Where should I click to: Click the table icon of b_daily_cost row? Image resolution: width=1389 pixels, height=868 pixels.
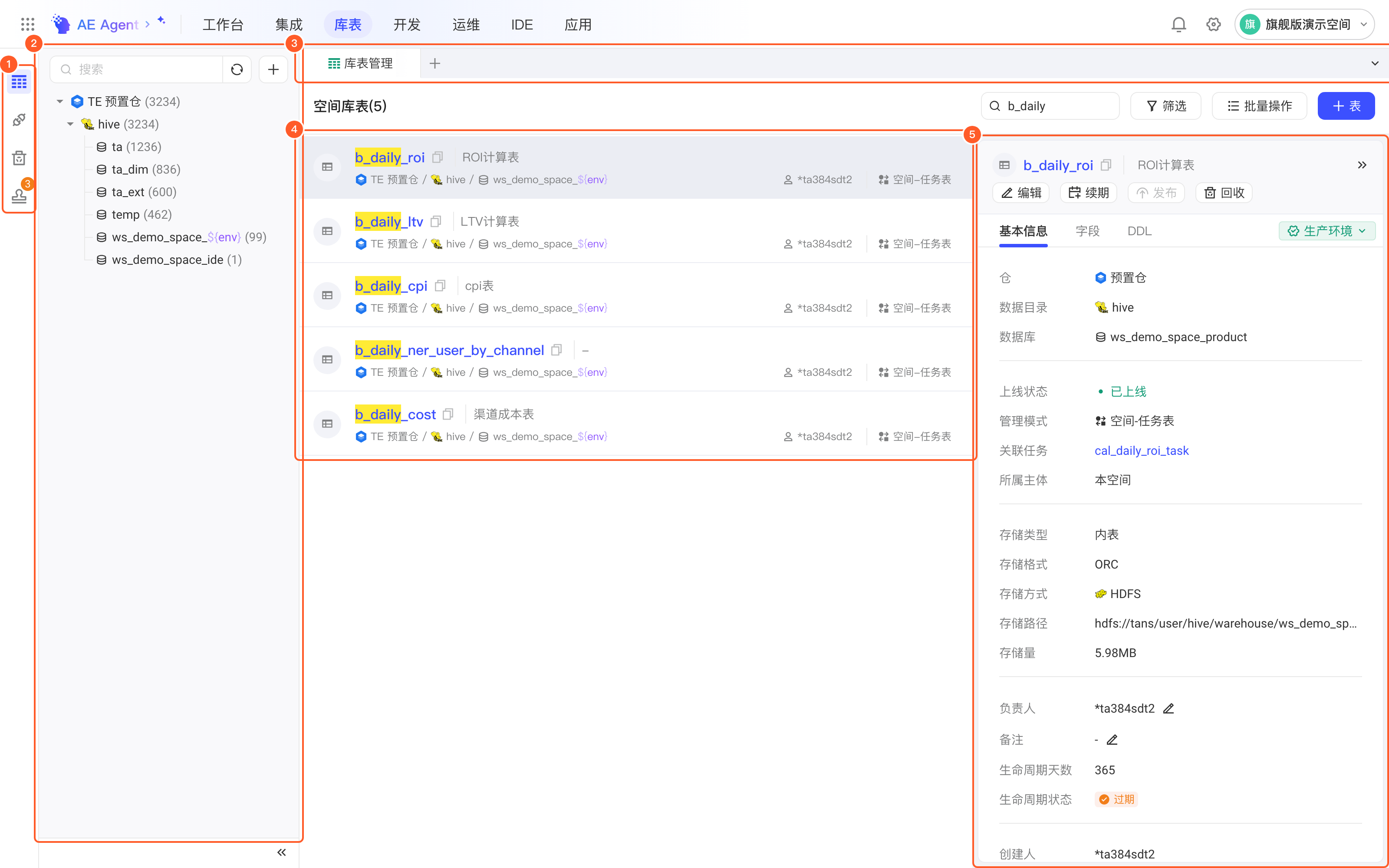pos(327,424)
